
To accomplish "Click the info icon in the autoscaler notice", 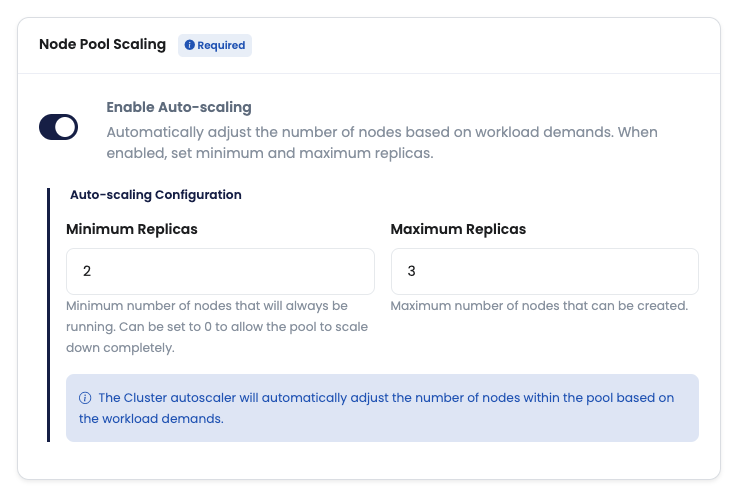I will [x=85, y=398].
